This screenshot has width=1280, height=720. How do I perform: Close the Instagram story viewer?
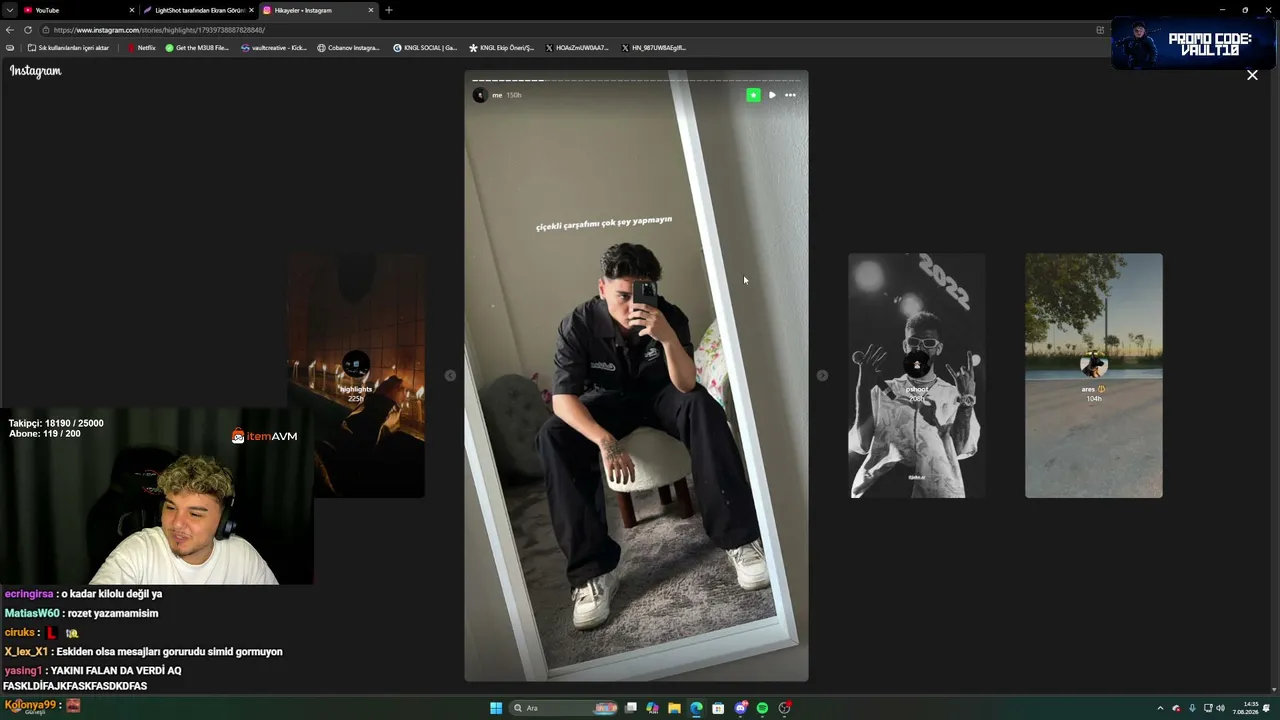tap(1252, 75)
